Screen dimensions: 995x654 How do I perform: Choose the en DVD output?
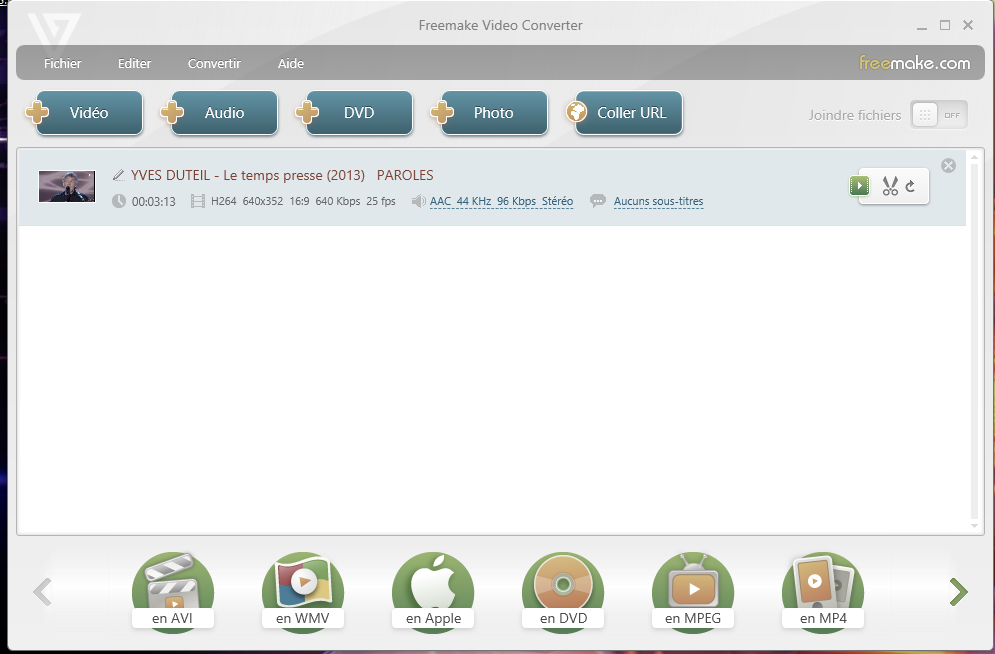point(563,591)
